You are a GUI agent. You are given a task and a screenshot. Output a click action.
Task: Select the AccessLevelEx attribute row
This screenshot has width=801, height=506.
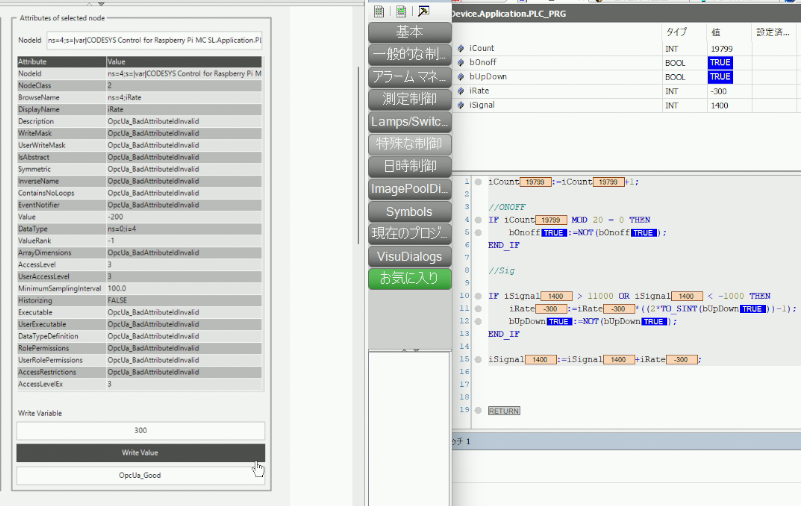click(139, 384)
